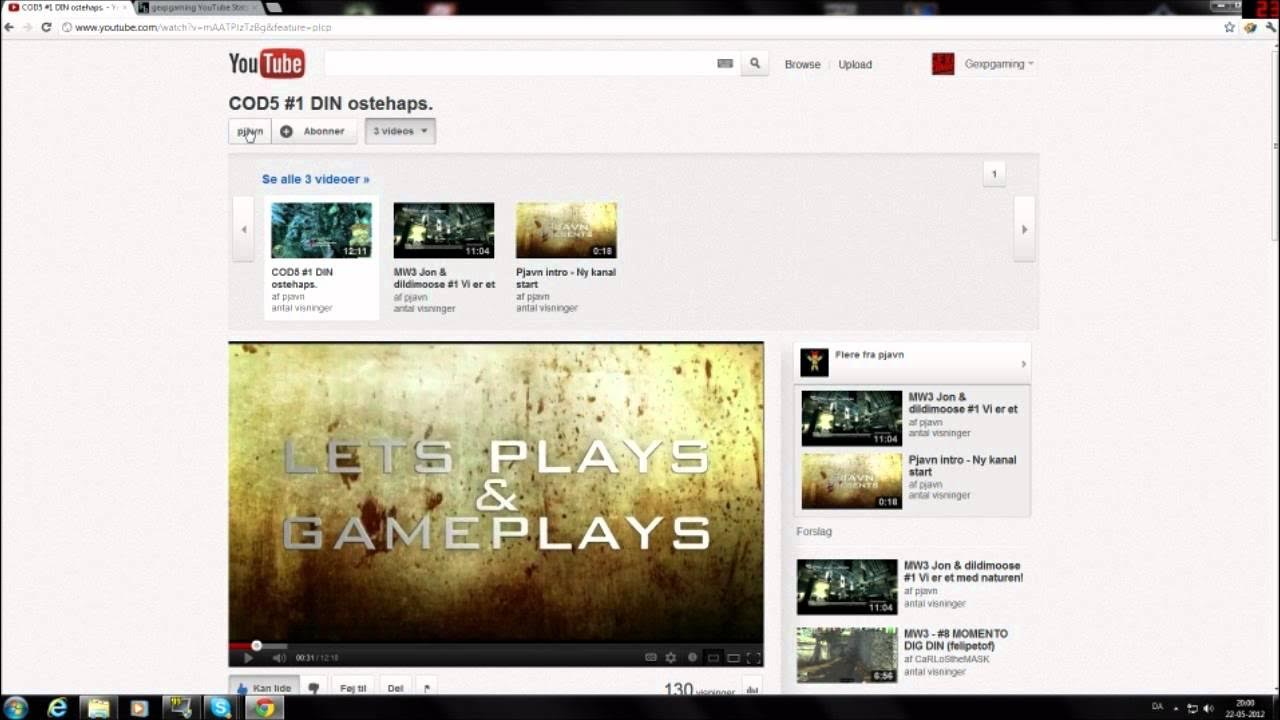Click the search magnifier button
1280x720 pixels.
755,64
